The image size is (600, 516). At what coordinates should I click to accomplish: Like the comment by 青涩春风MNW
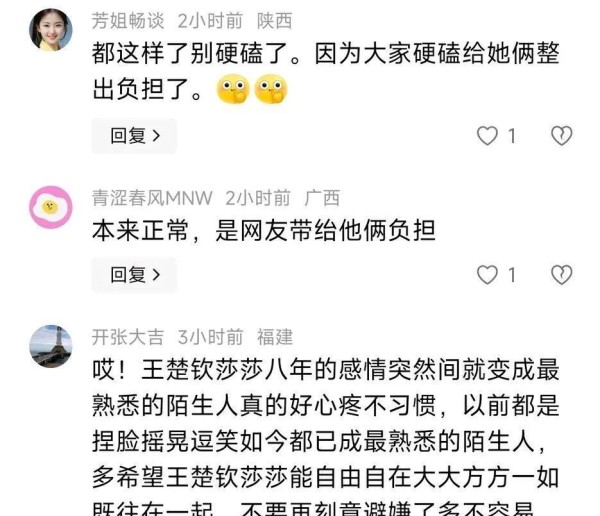pyautogui.click(x=487, y=275)
